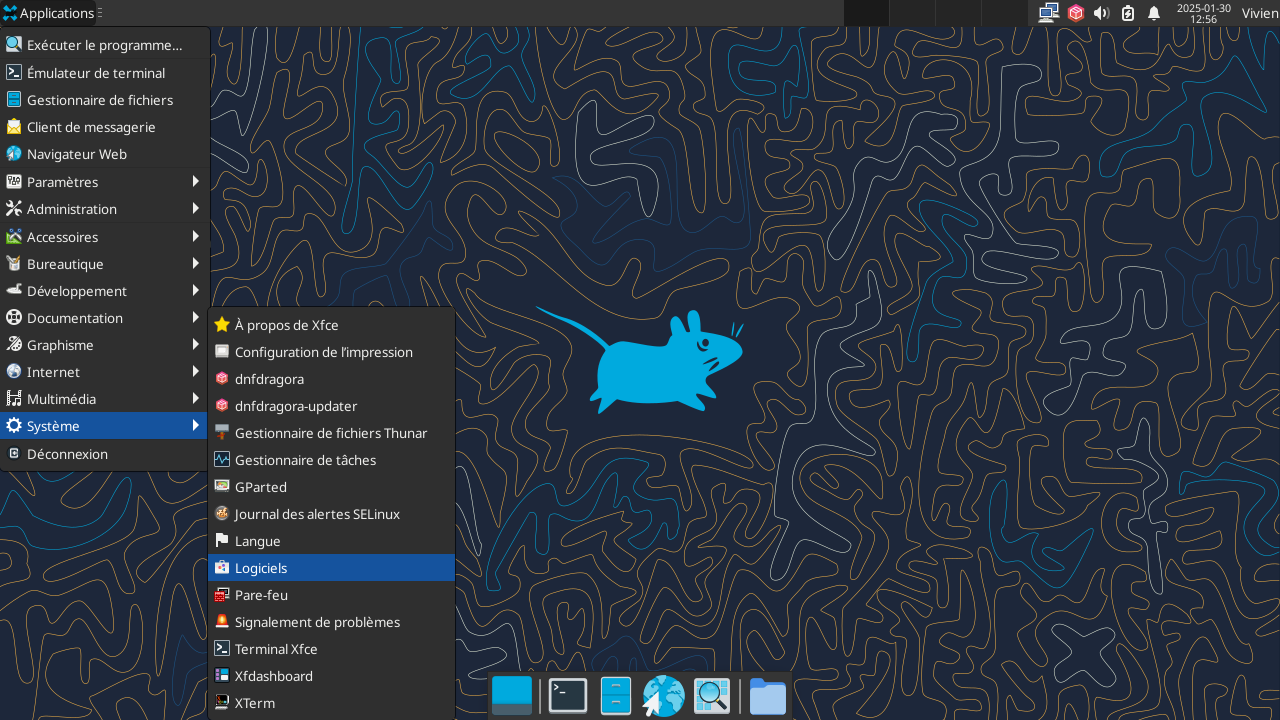The height and width of the screenshot is (720, 1280).
Task: Choose Déconnexion to log out
Action: point(105,454)
